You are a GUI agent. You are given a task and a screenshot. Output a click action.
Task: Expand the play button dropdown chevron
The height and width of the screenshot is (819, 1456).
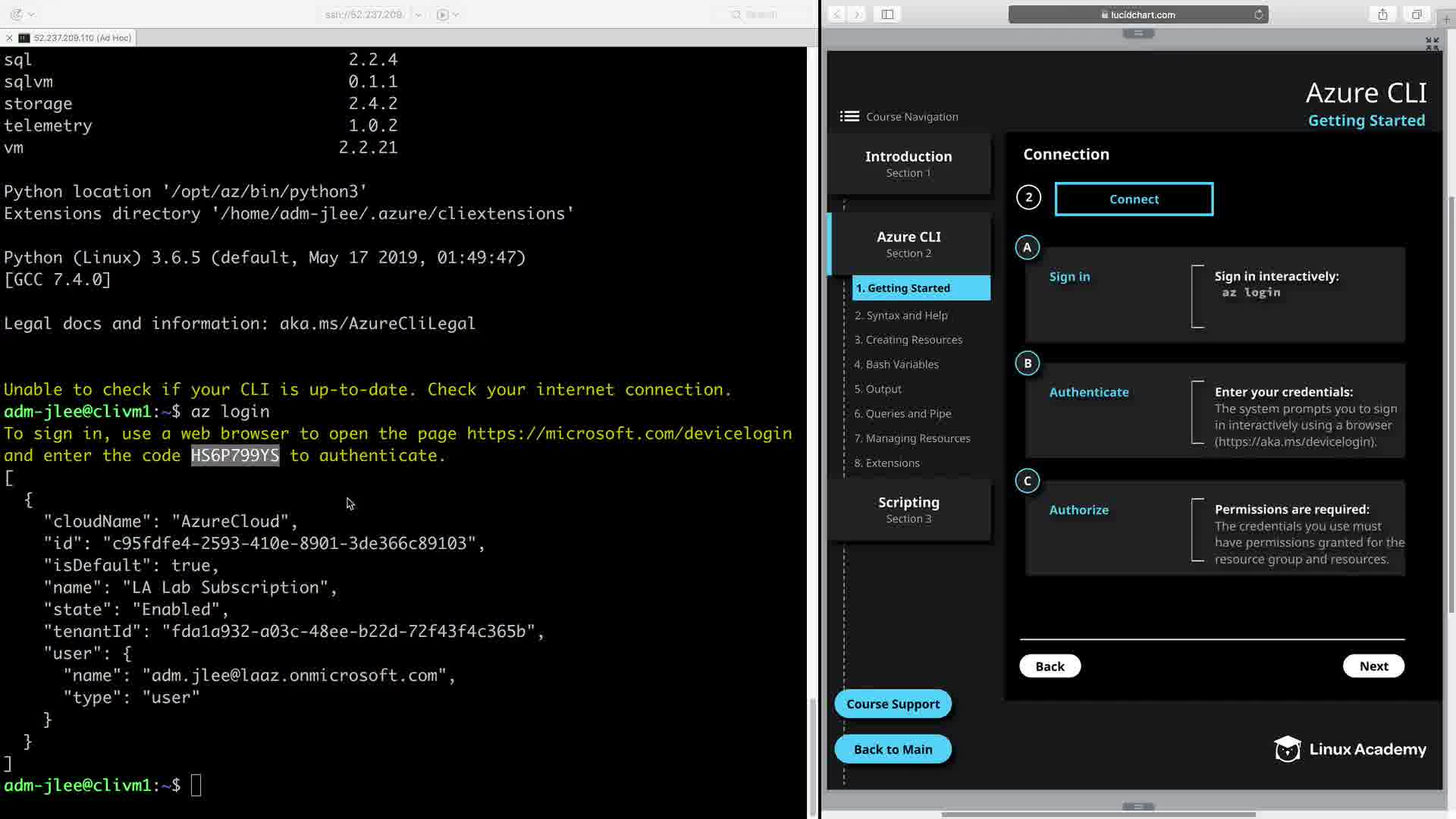coord(456,14)
